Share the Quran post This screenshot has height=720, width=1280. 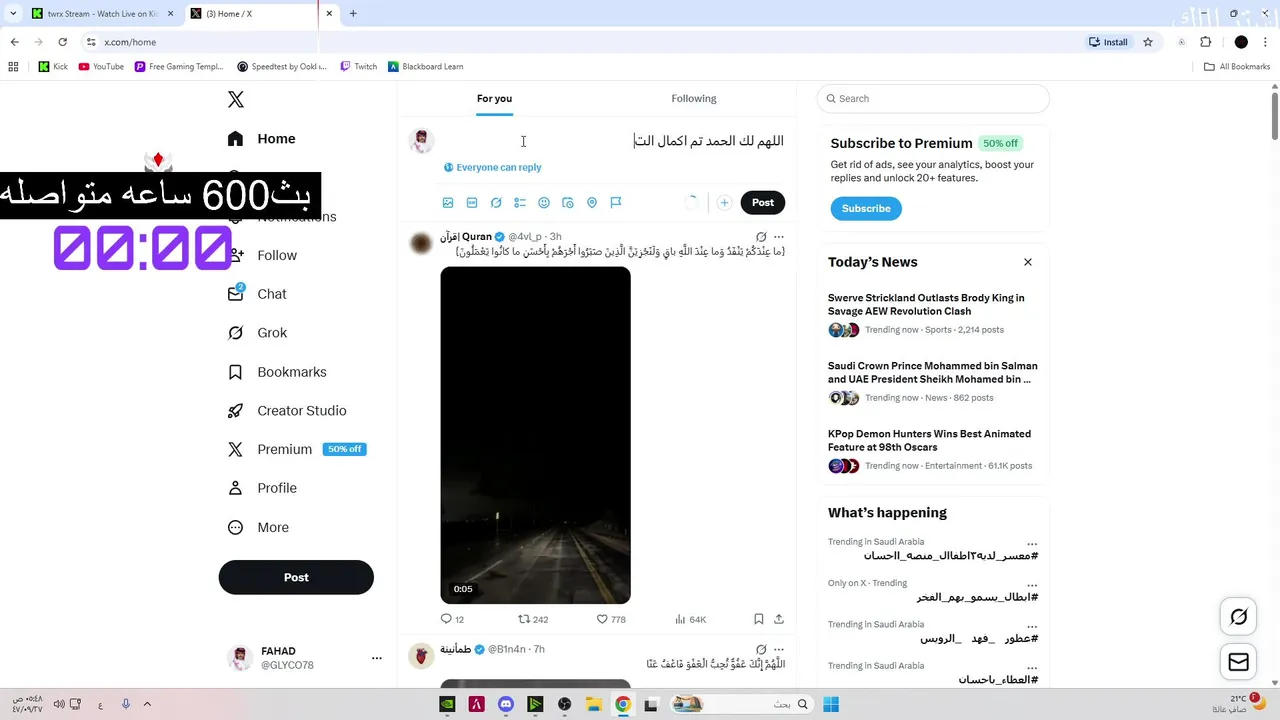click(x=779, y=619)
